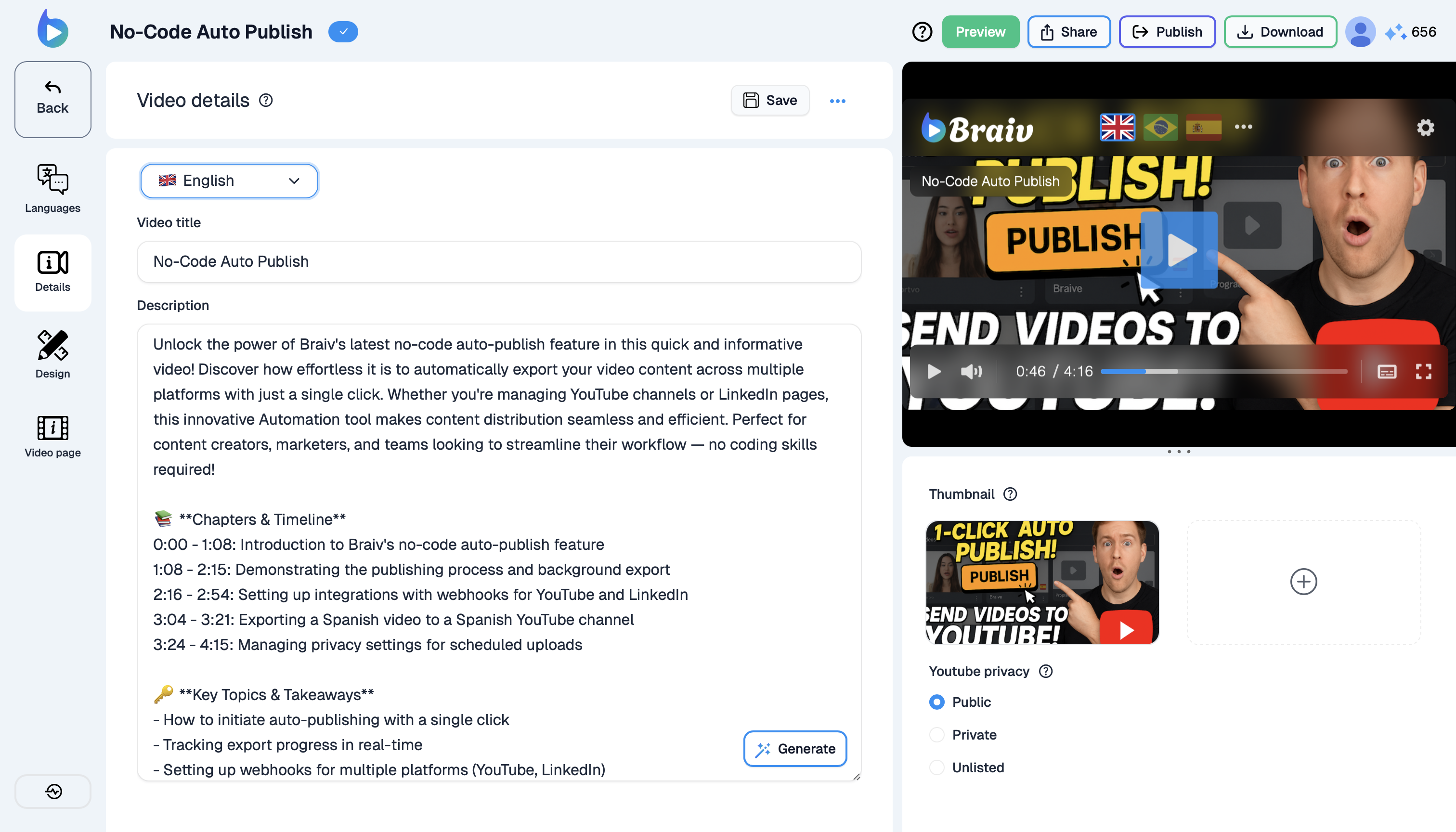1456x832 pixels.
Task: Switch to the Languages sidebar tab
Action: tap(52, 188)
